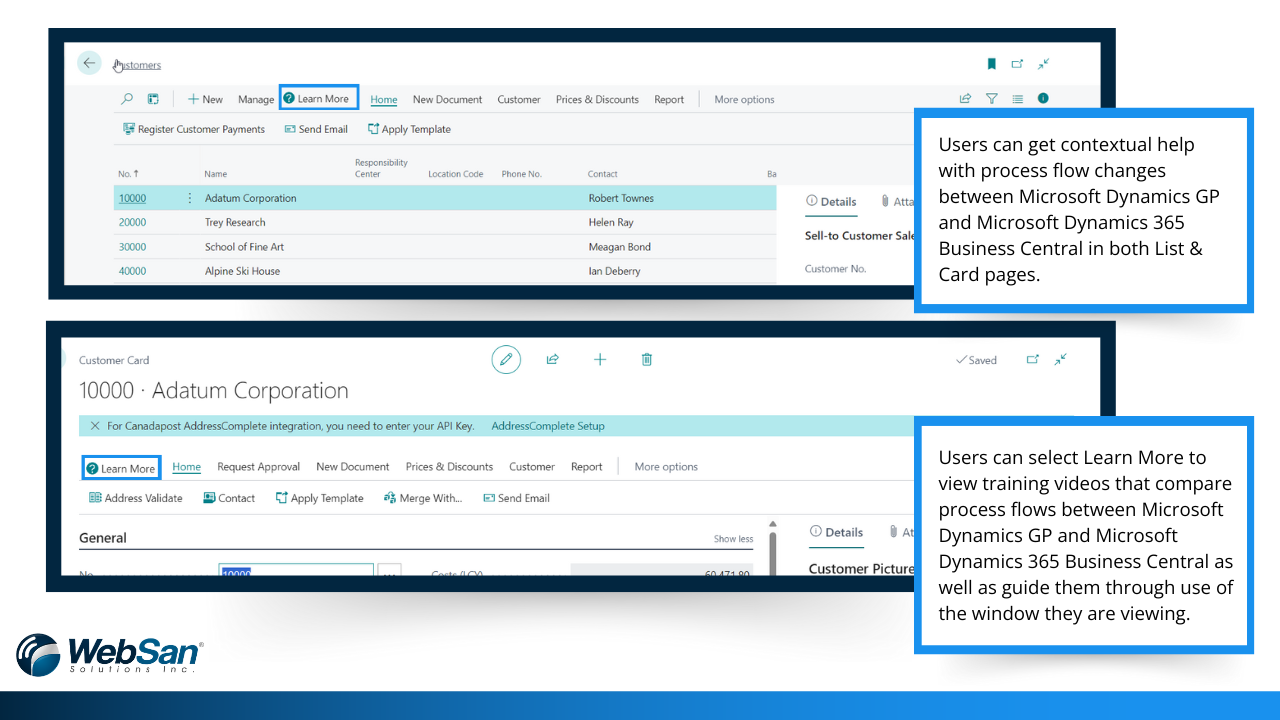Open AddressComplete Setup link
The height and width of the screenshot is (720, 1280).
pos(548,426)
